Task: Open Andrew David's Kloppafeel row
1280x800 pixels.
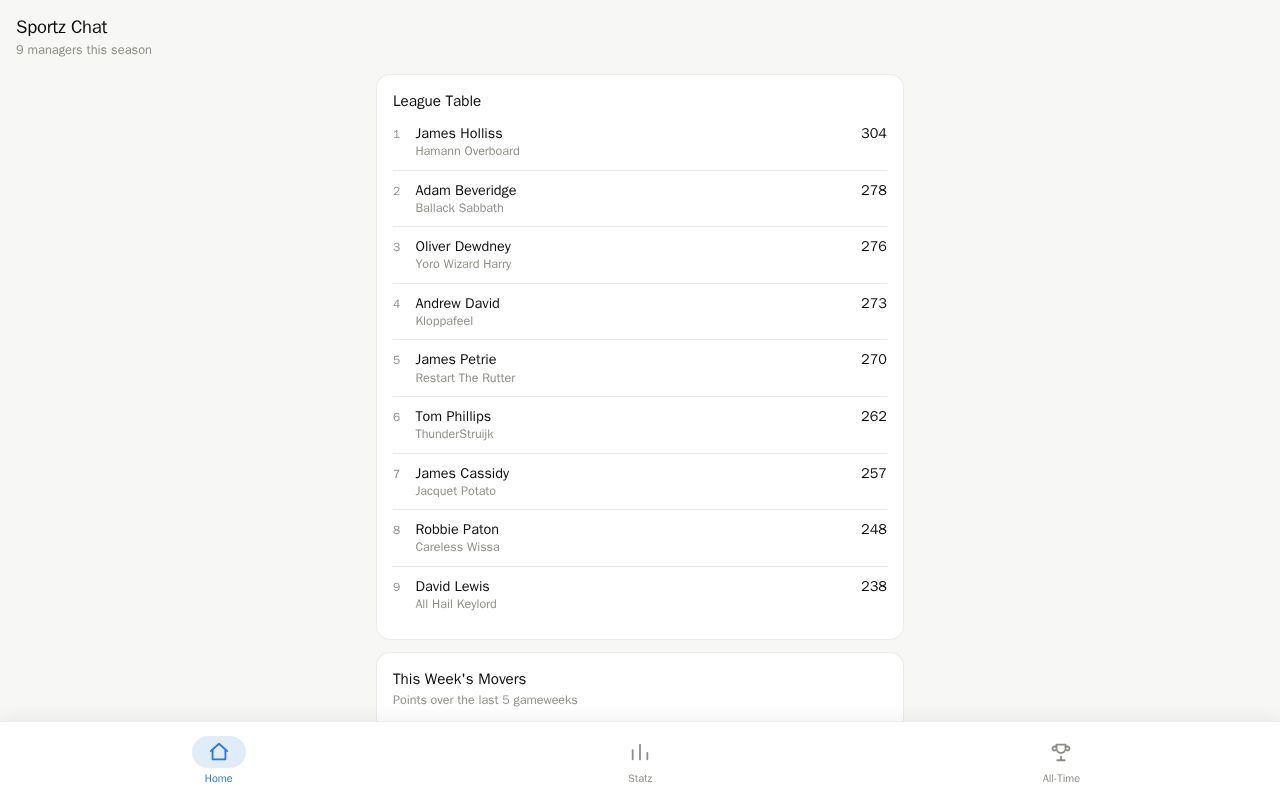Action: pyautogui.click(x=640, y=312)
